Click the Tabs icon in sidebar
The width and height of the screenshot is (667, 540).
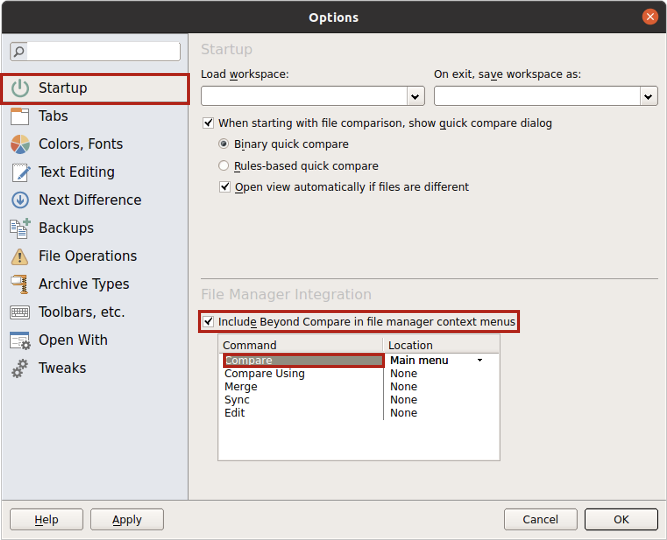point(20,116)
